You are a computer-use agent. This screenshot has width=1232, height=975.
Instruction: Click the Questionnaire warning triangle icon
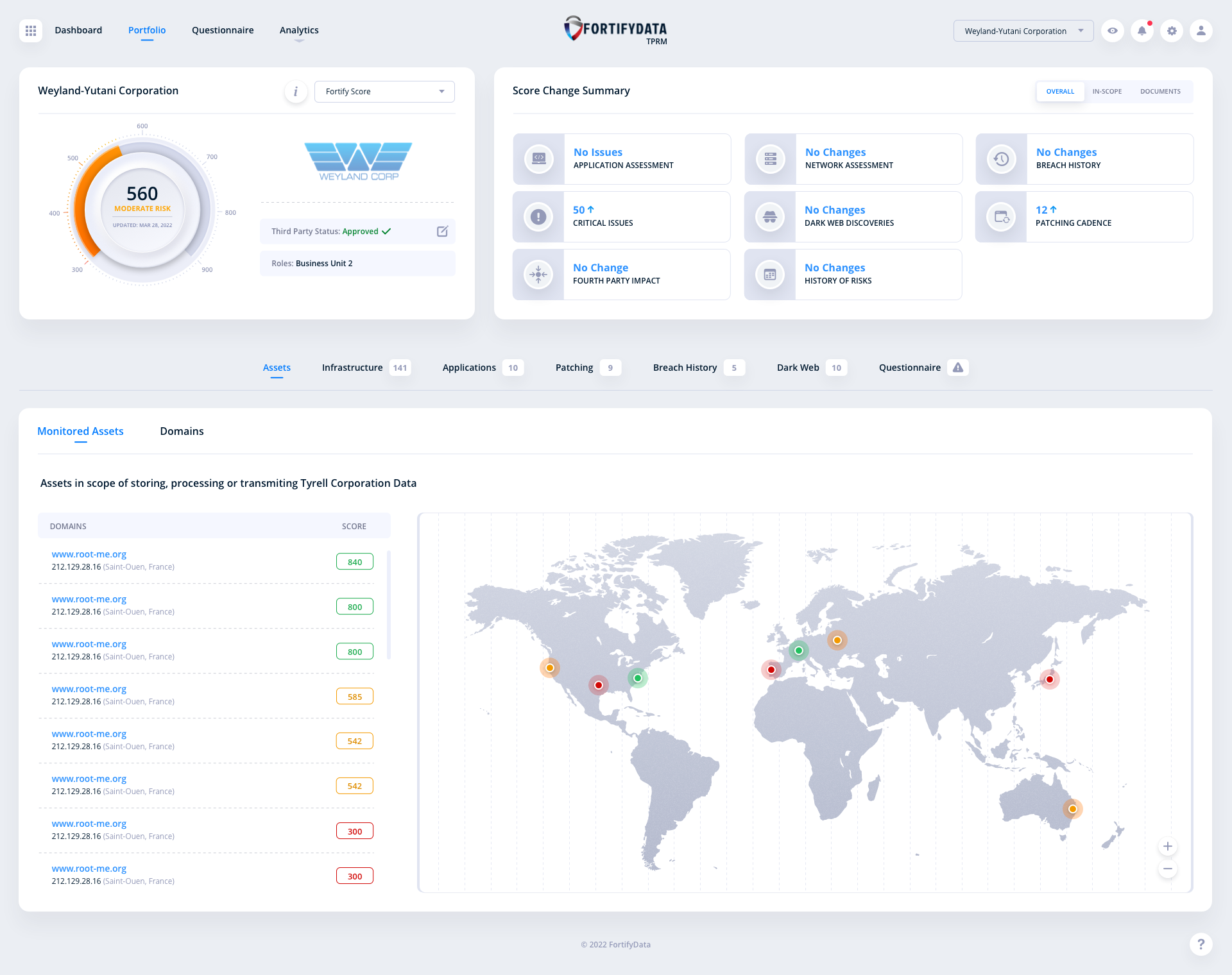tap(958, 368)
